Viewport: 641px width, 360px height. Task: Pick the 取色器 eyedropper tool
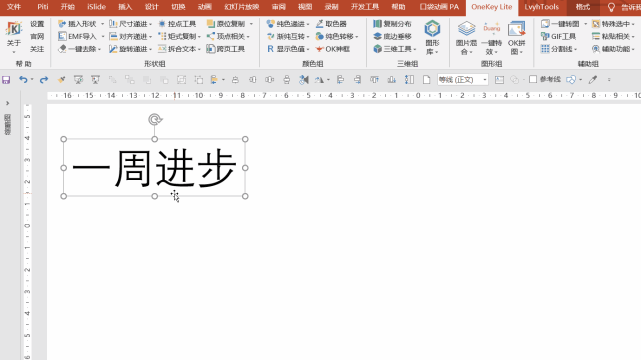coord(331,24)
